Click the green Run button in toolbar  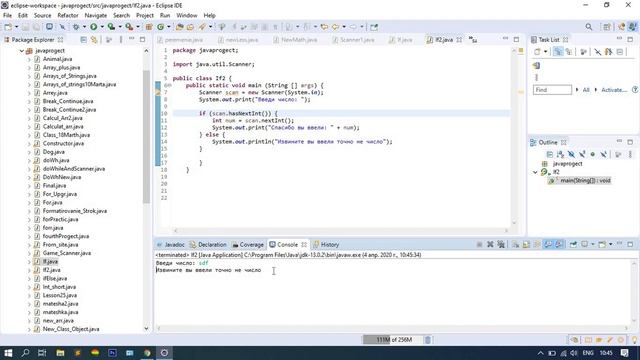pos(93,27)
